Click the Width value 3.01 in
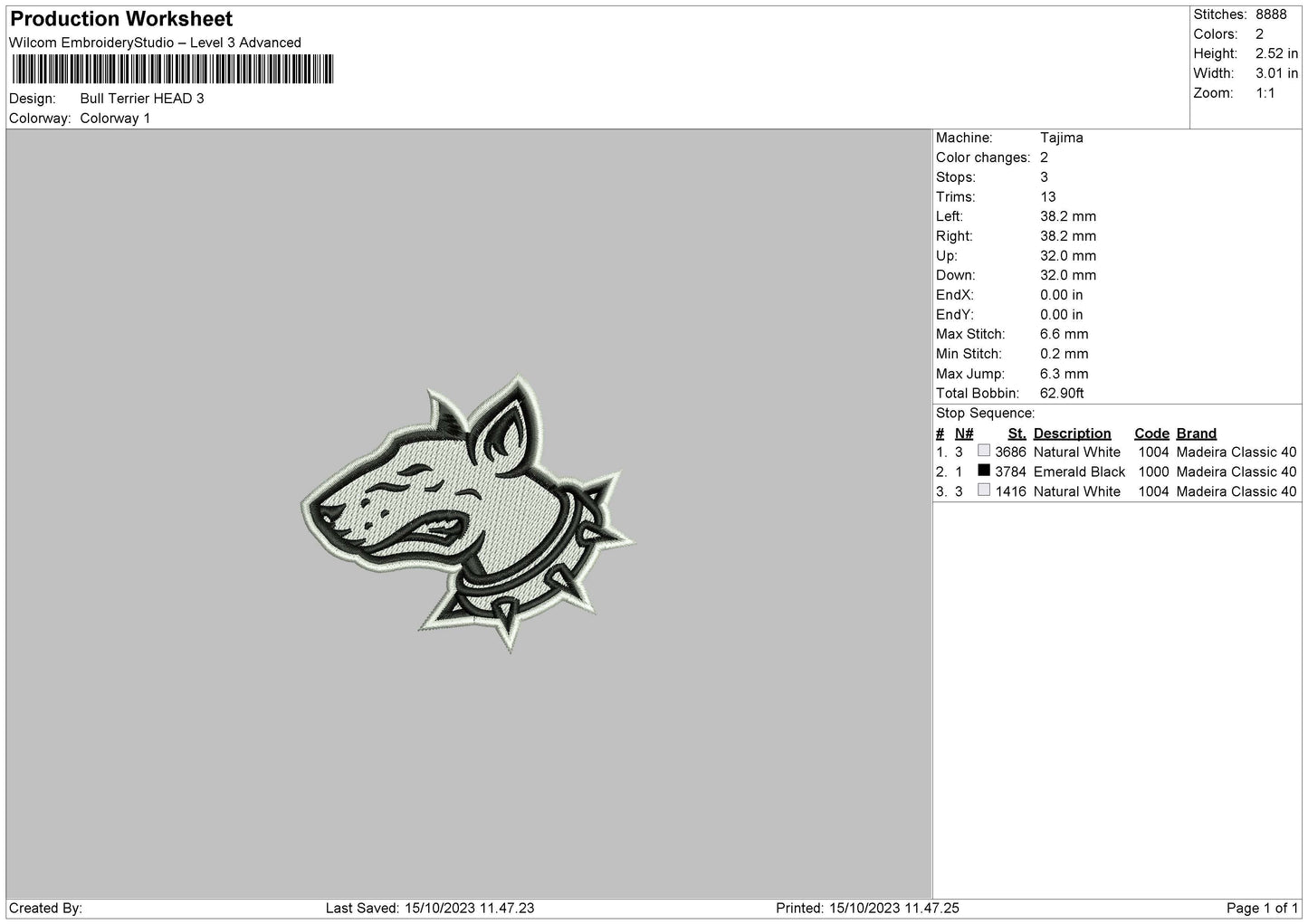The width and height of the screenshot is (1308, 924). [1276, 73]
